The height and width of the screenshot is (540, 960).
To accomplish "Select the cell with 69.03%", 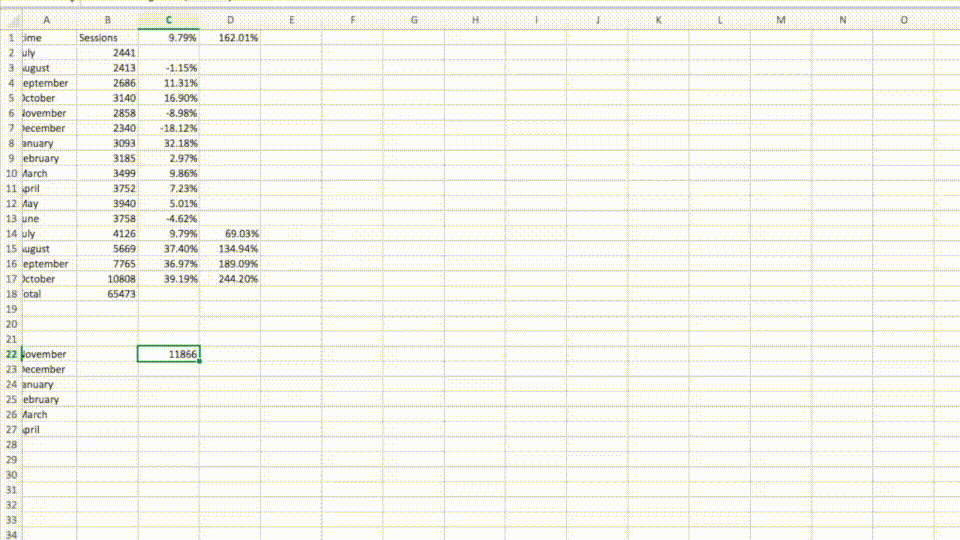I will pos(231,233).
